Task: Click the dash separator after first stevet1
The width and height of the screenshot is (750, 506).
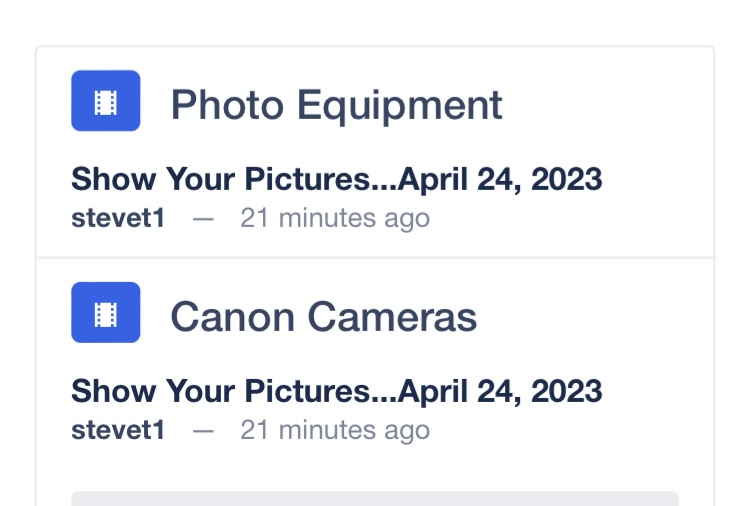Action: point(203,220)
